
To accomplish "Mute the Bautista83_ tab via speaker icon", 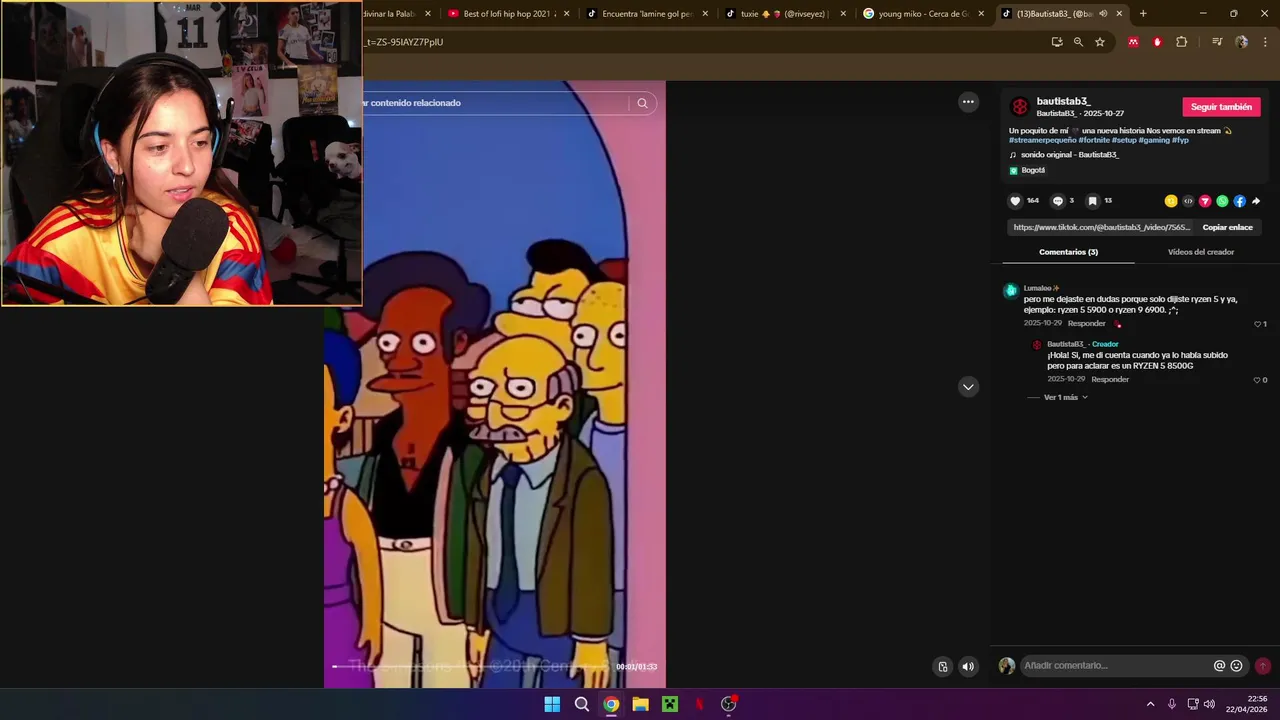I will coord(1103,14).
